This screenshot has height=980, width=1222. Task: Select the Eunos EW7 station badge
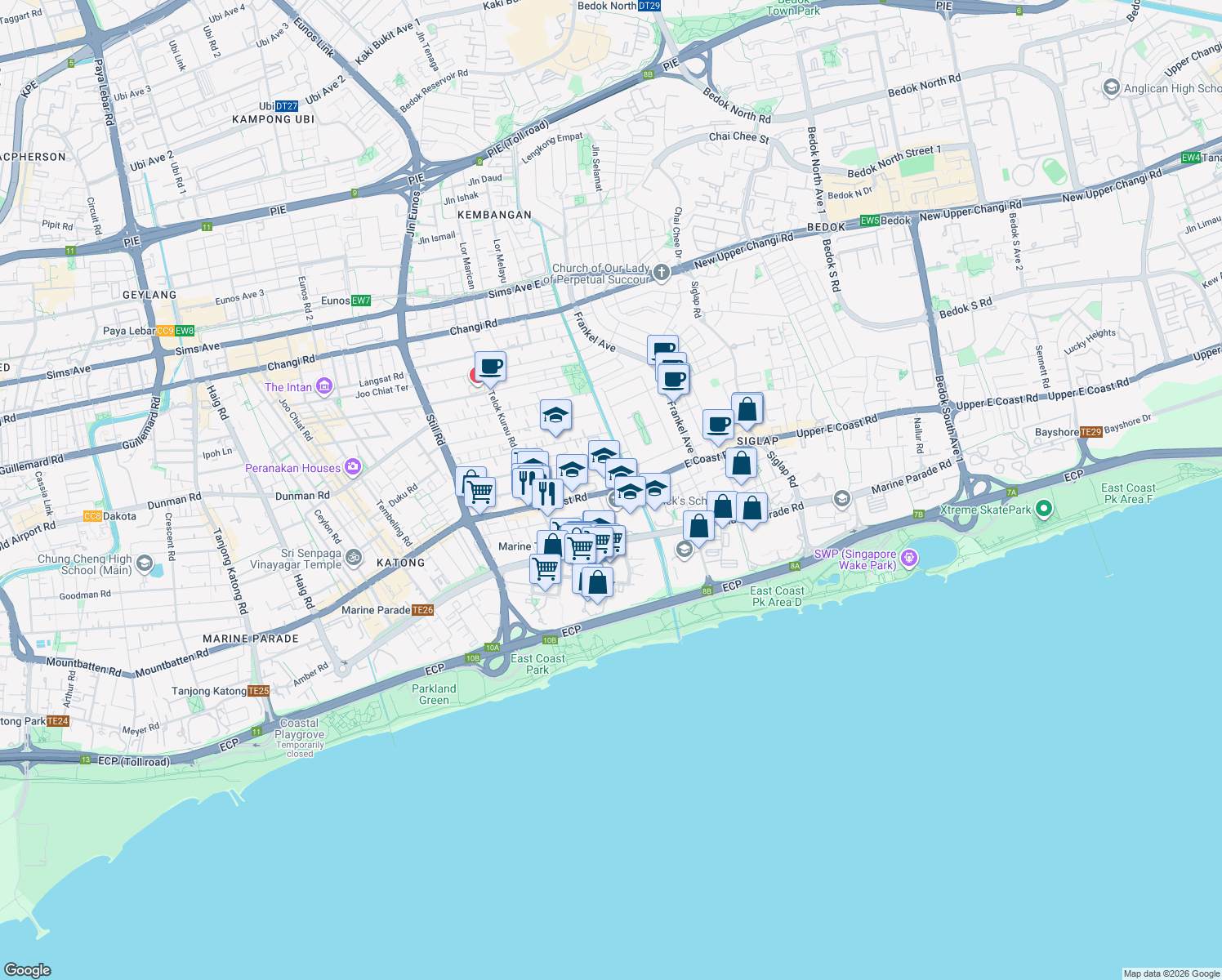pos(361,301)
